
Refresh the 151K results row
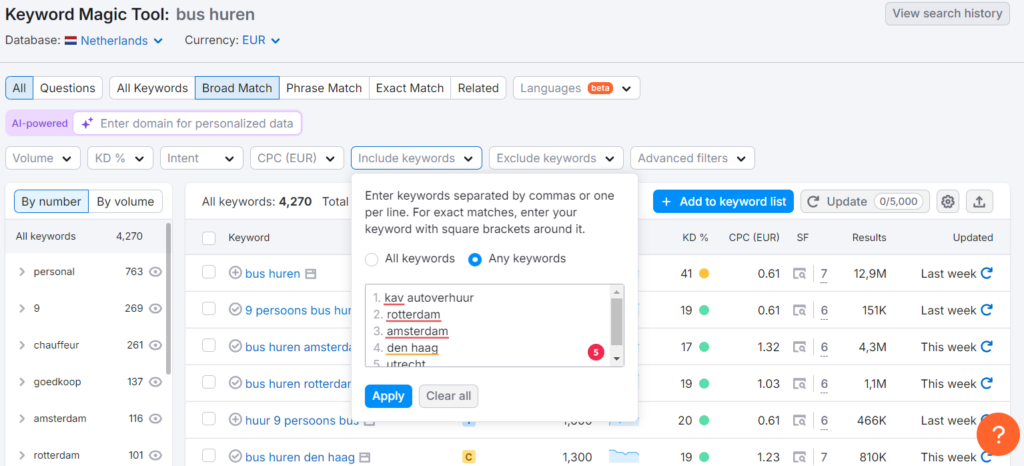pyautogui.click(x=987, y=310)
